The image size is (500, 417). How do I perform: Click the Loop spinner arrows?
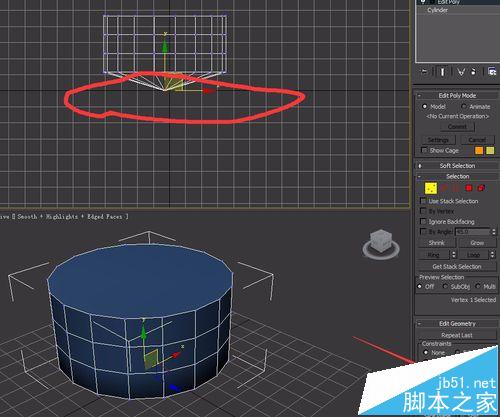pyautogui.click(x=493, y=255)
